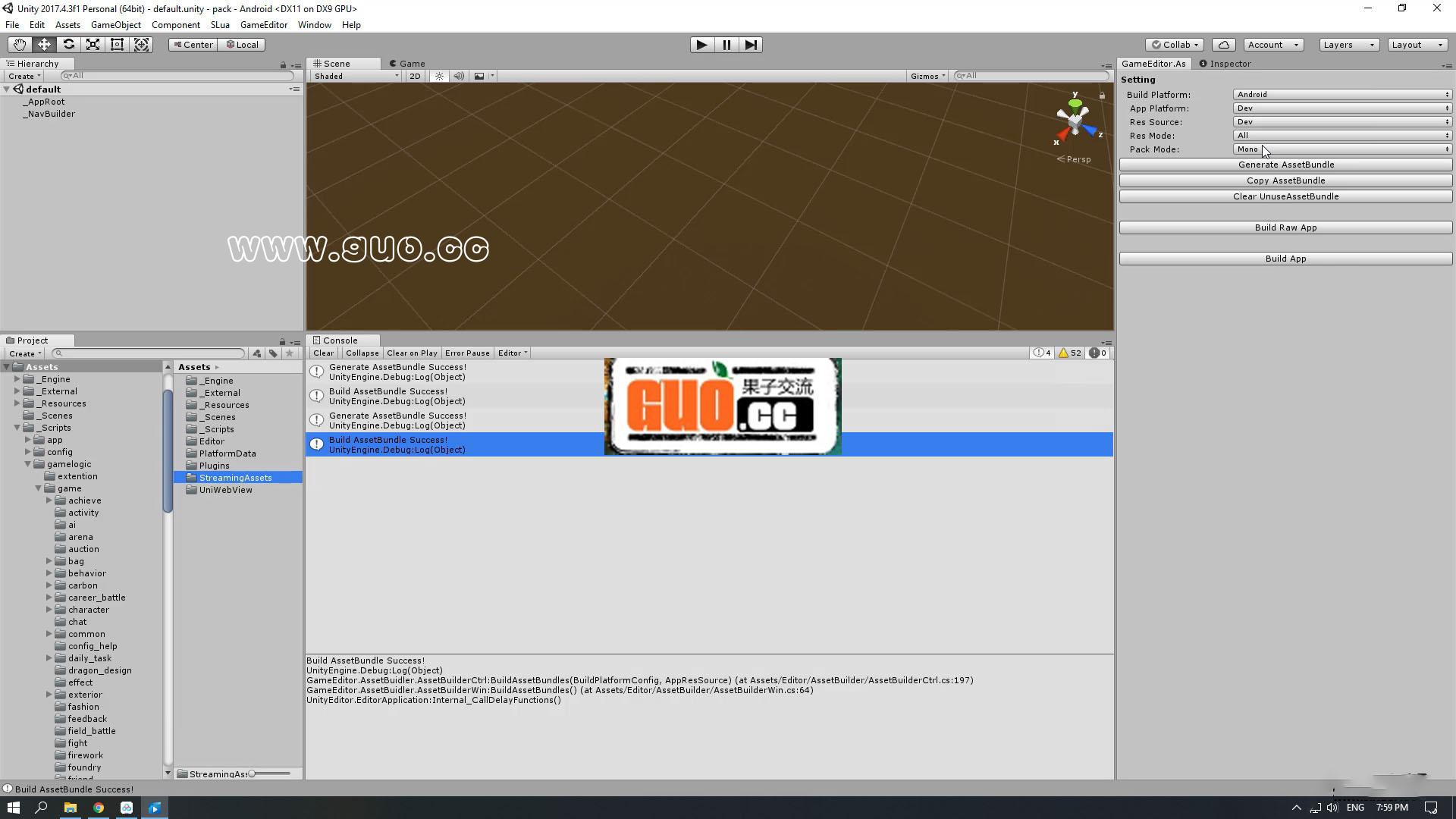The width and height of the screenshot is (1456, 819).
Task: Select the Scale tool icon
Action: coord(93,45)
